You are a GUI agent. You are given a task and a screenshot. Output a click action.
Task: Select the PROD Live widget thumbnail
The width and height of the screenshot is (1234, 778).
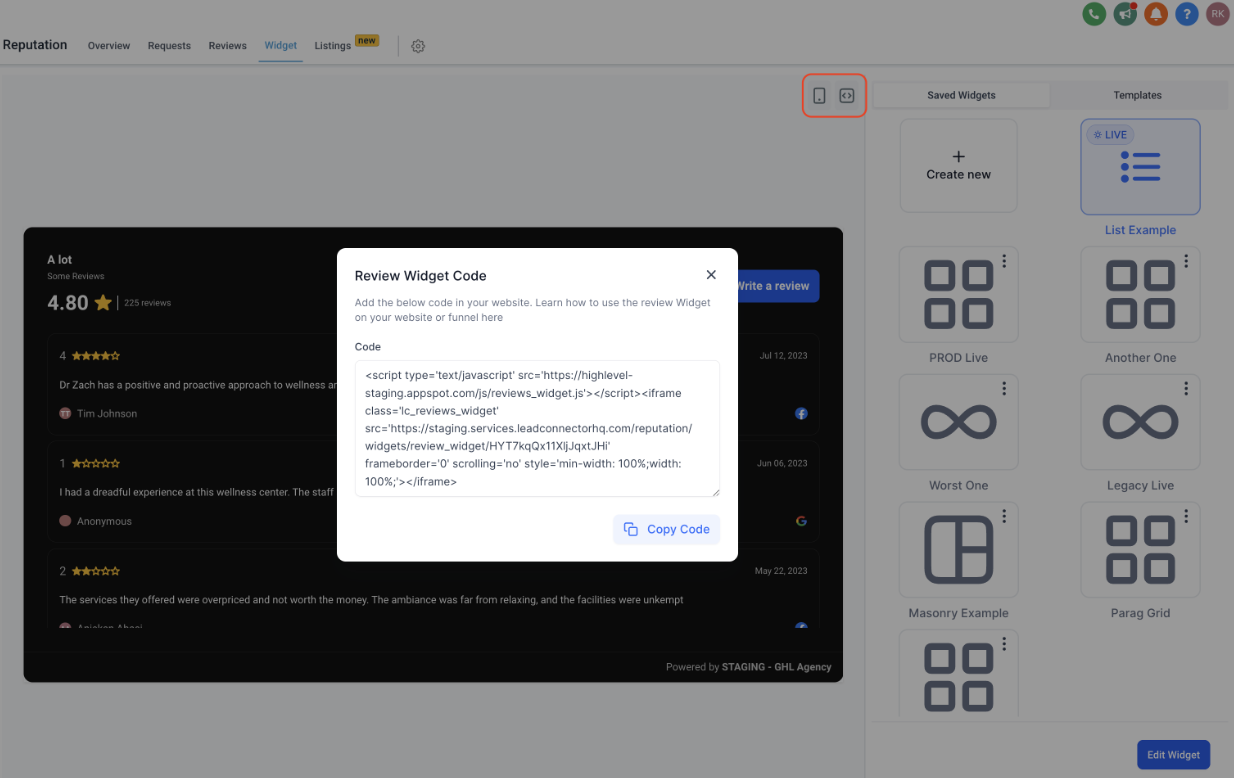958,294
